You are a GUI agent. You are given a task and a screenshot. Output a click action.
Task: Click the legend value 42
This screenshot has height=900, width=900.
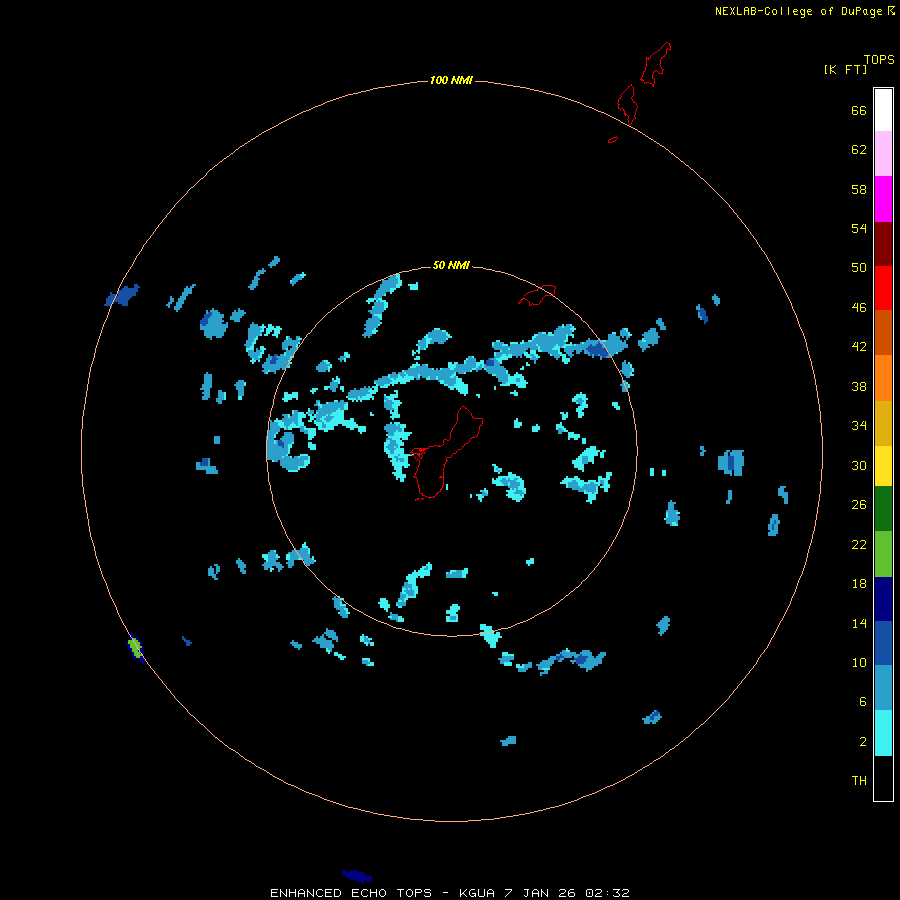coord(859,347)
